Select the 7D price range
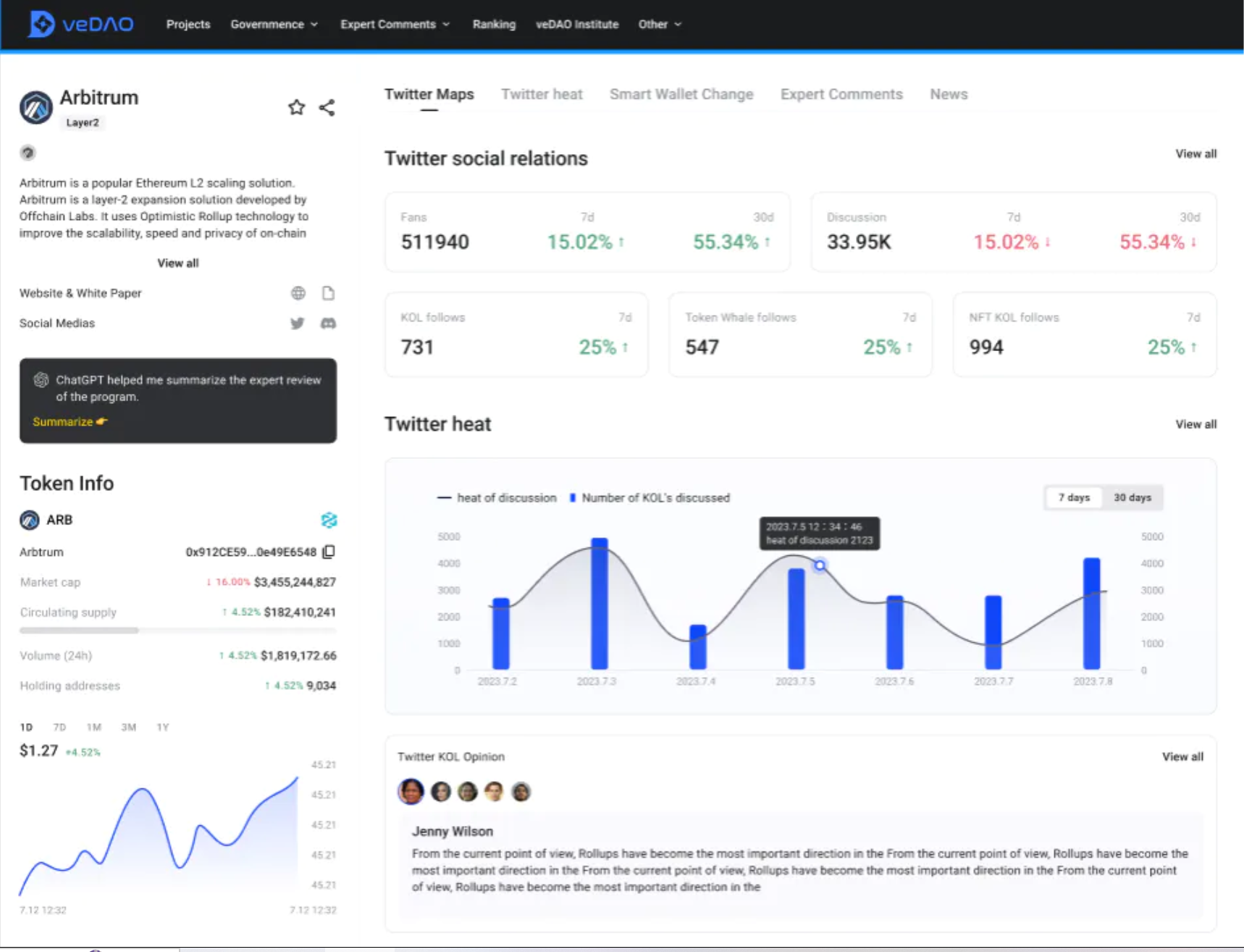 (x=59, y=727)
